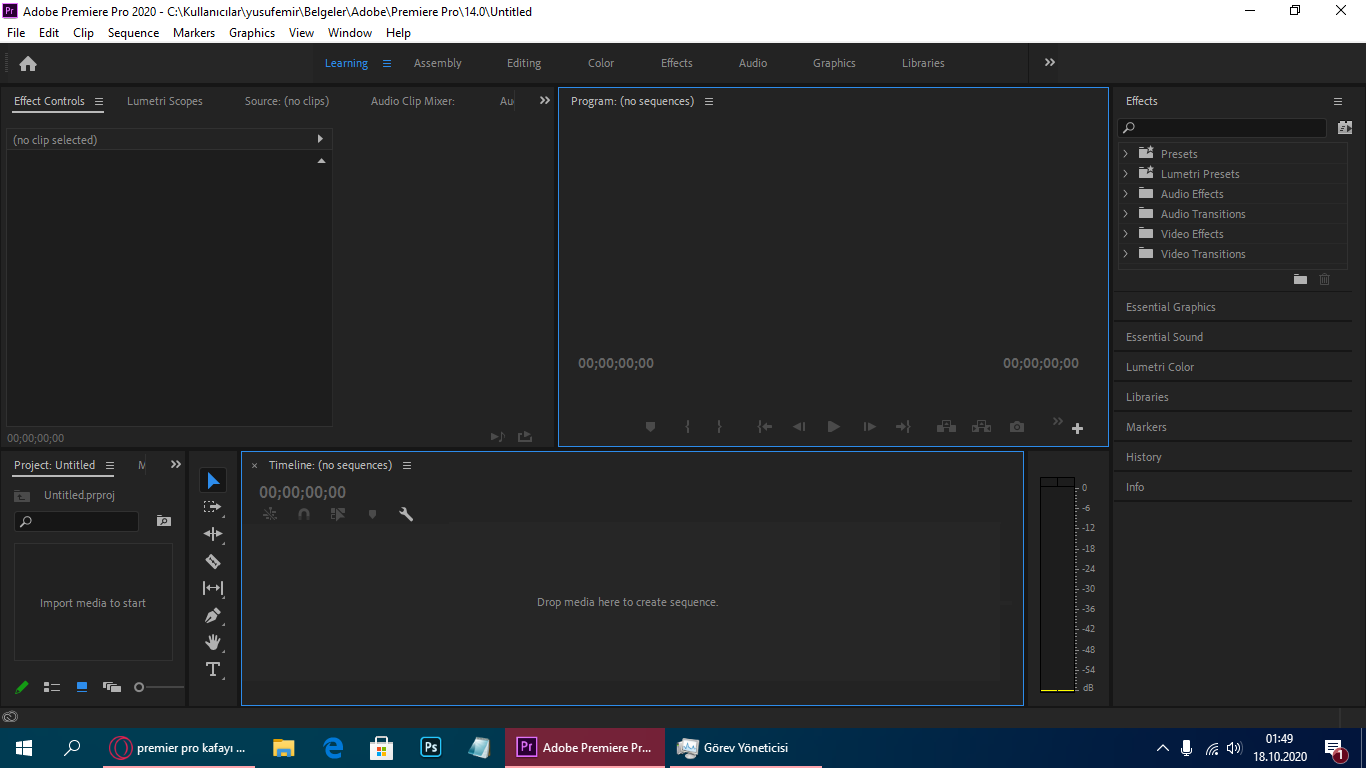Switch to the Color workspace
The image size is (1366, 768).
tap(601, 63)
